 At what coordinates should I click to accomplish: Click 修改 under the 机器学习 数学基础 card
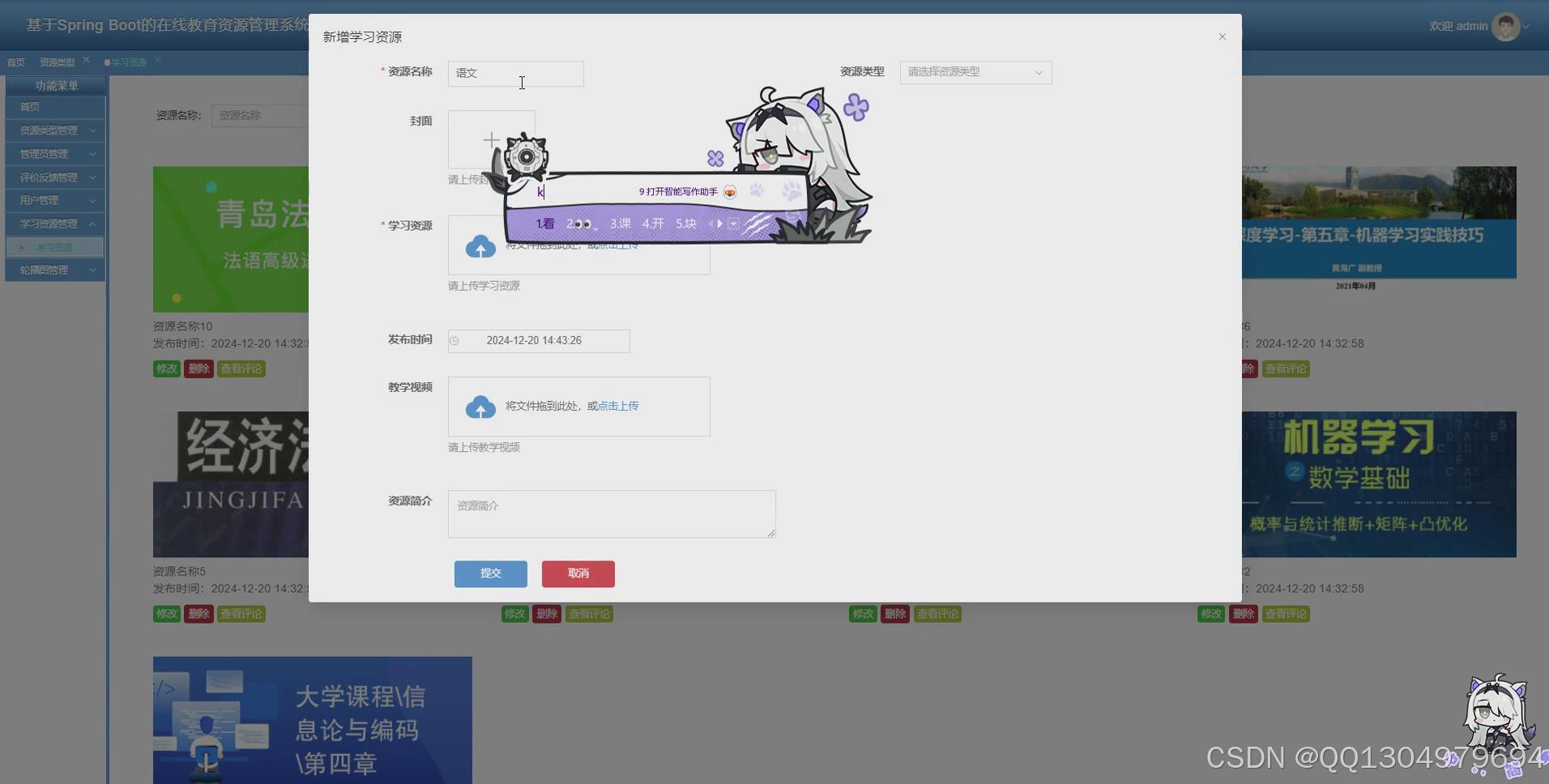pyautogui.click(x=1211, y=614)
